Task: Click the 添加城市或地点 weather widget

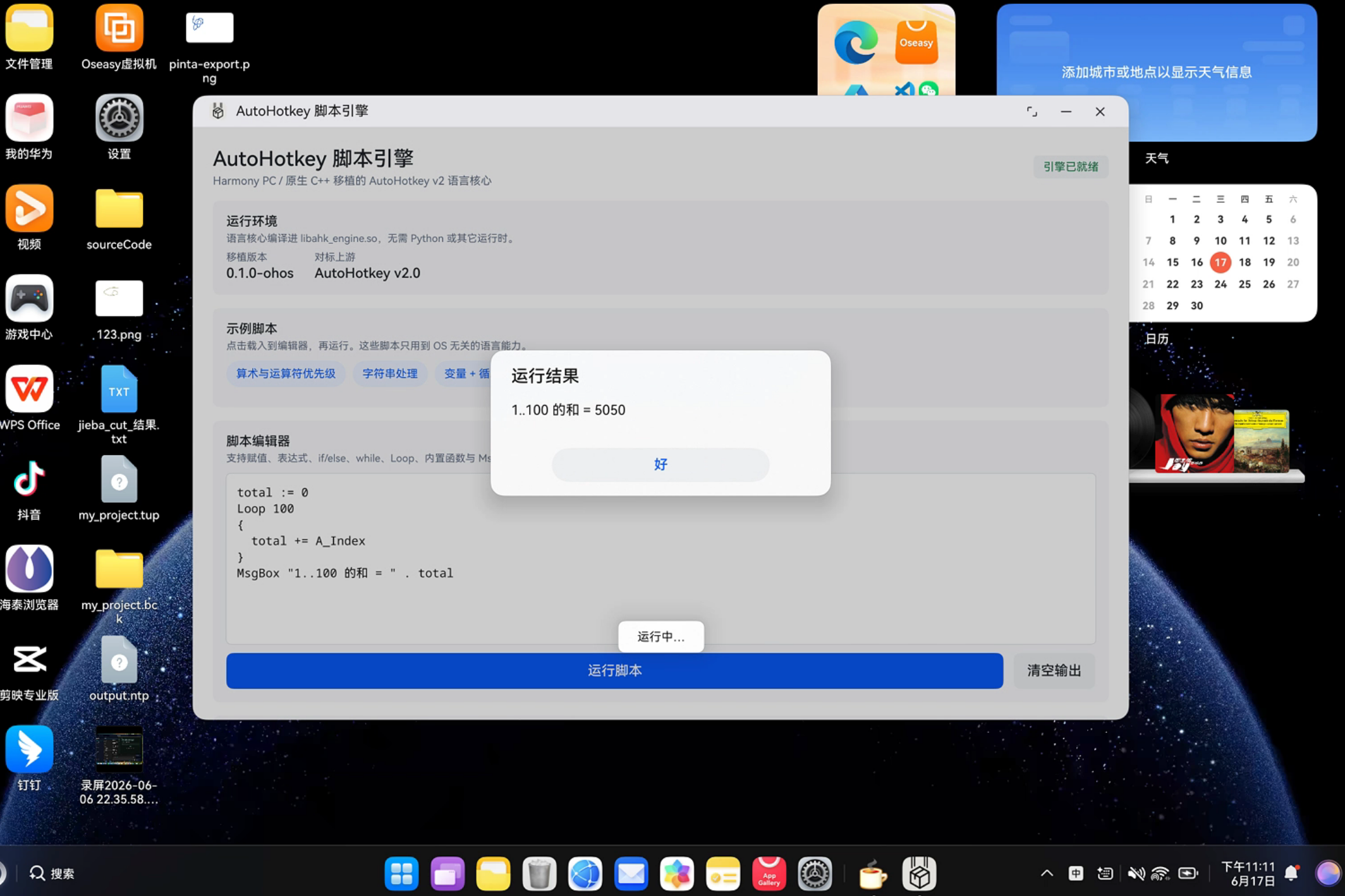Action: [x=1157, y=72]
